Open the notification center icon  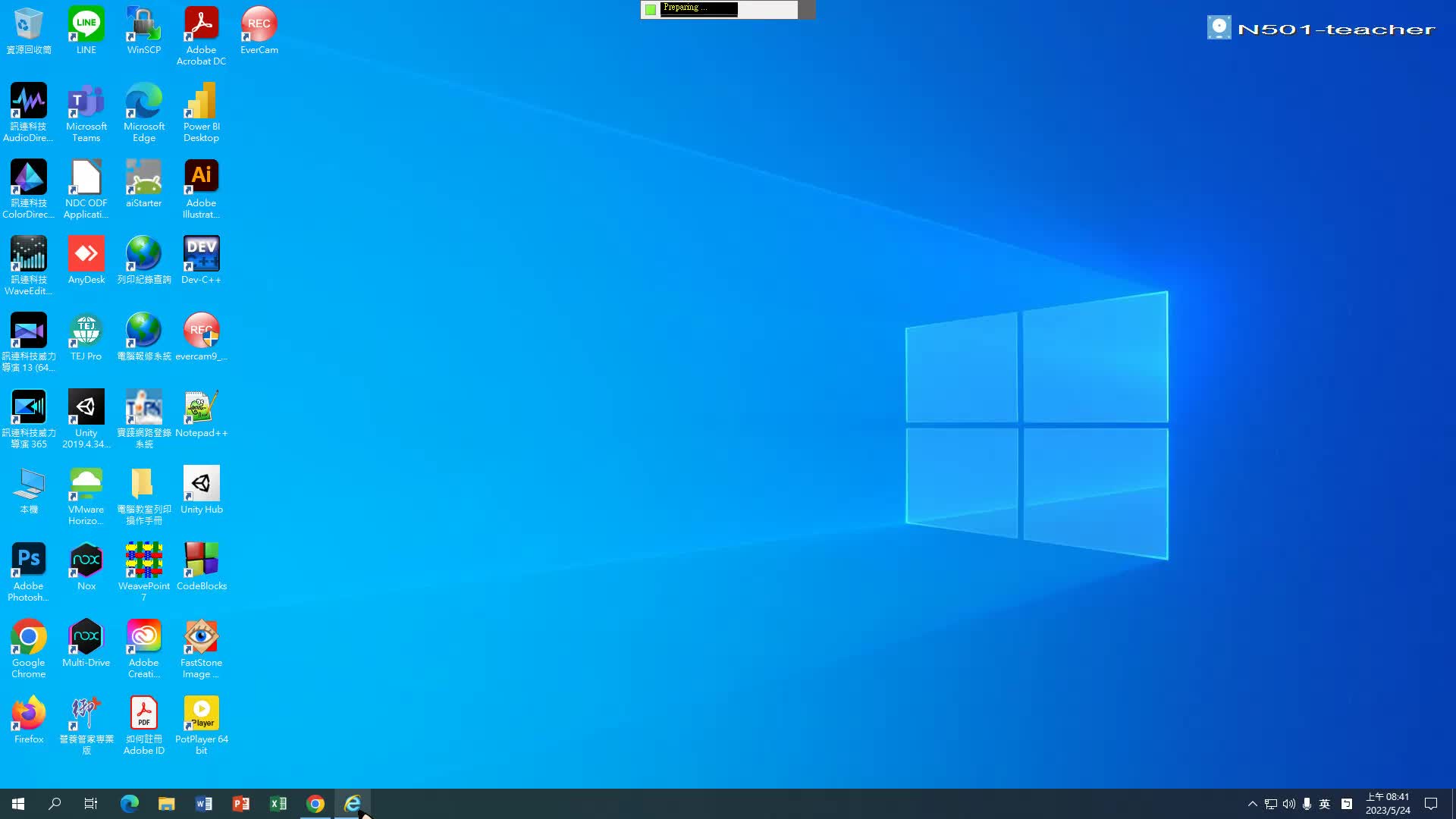[1431, 804]
